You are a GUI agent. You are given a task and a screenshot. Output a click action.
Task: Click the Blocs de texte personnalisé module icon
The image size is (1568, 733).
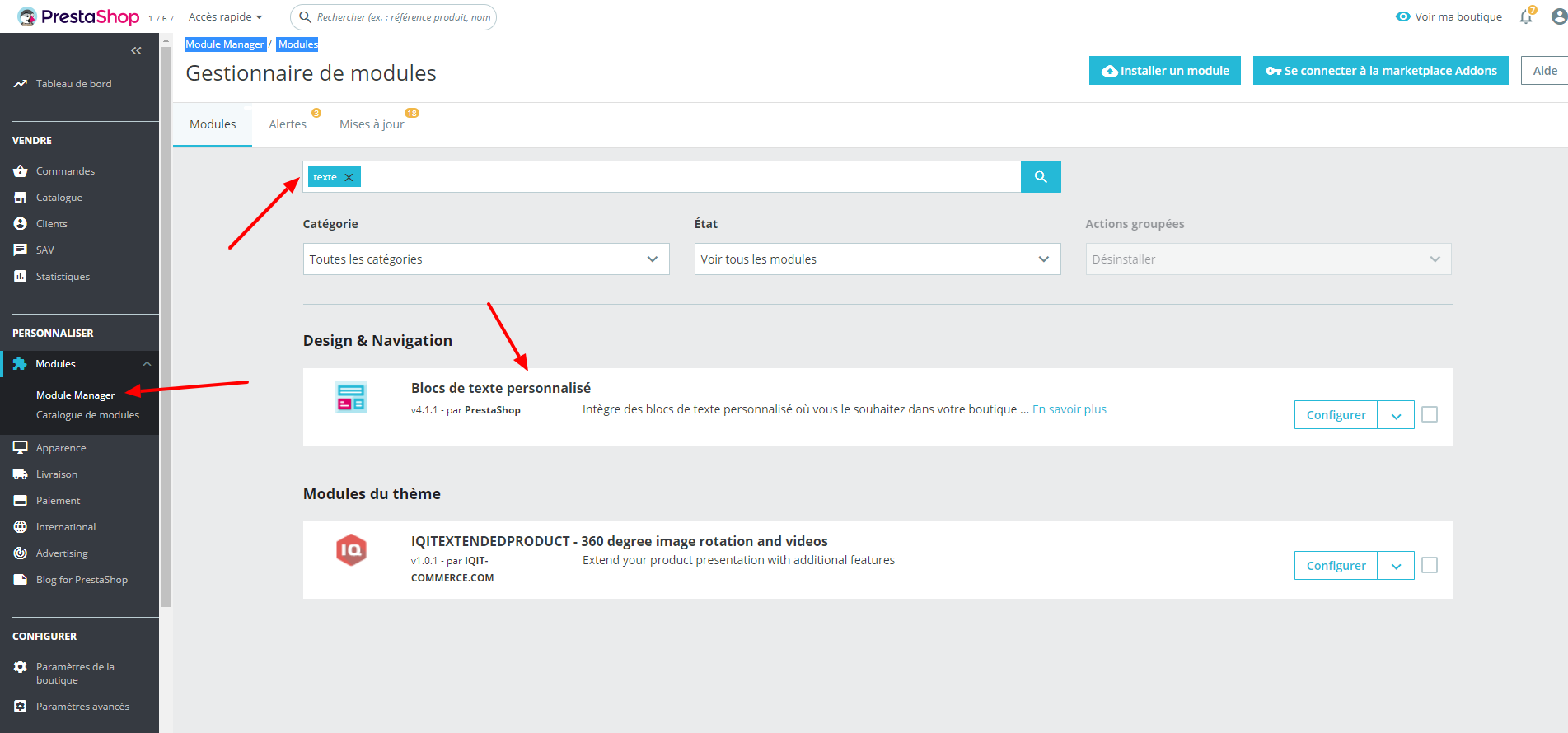click(351, 398)
